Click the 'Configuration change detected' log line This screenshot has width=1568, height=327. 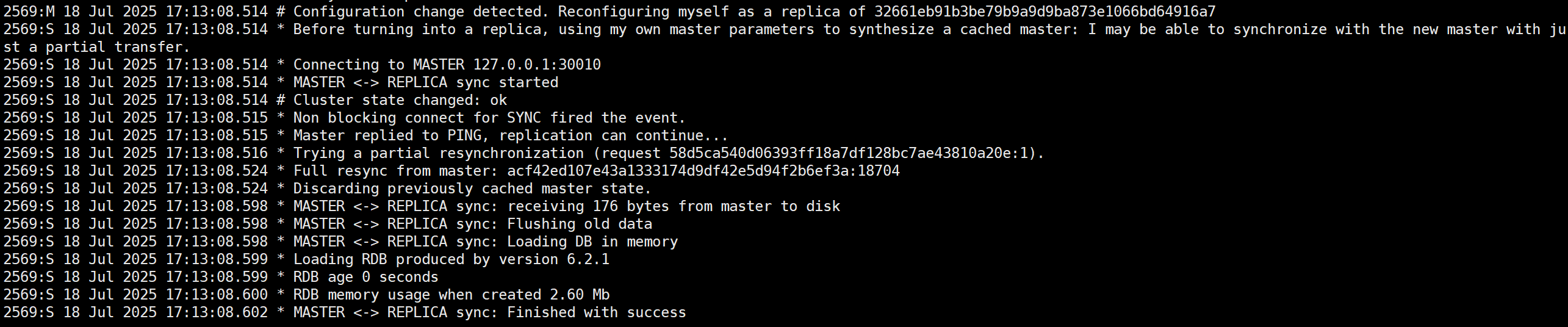coord(610,12)
